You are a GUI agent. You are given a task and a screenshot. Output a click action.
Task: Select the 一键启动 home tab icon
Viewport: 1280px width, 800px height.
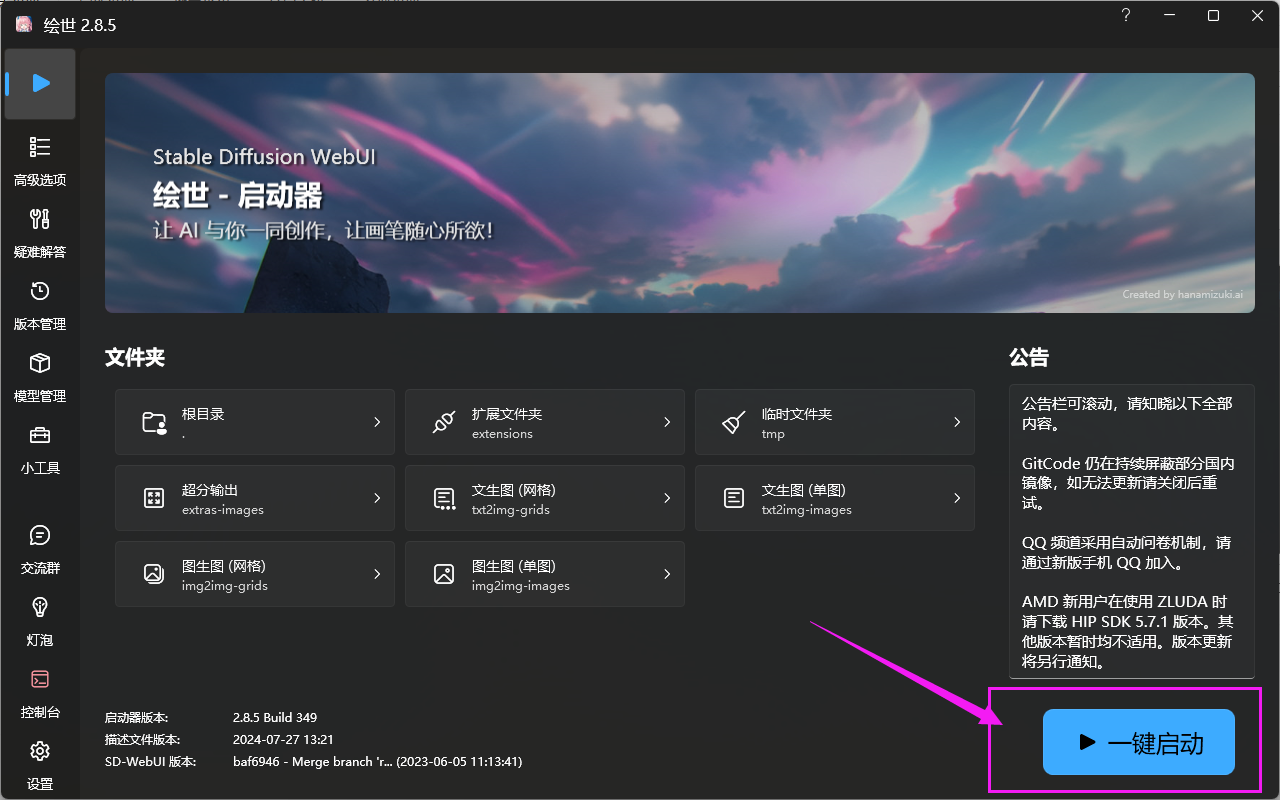pyautogui.click(x=40, y=83)
